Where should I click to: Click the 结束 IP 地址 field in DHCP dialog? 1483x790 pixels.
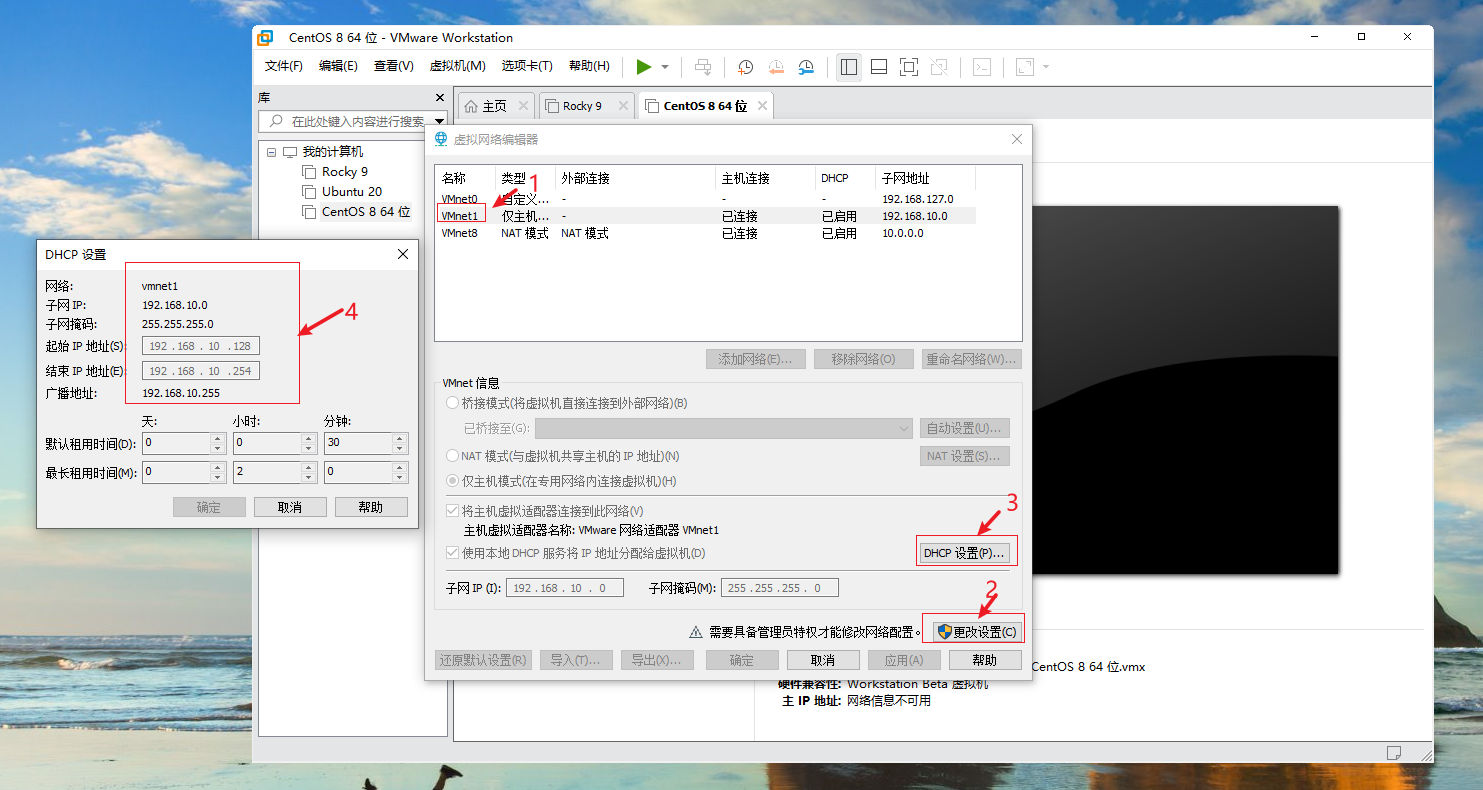point(201,371)
